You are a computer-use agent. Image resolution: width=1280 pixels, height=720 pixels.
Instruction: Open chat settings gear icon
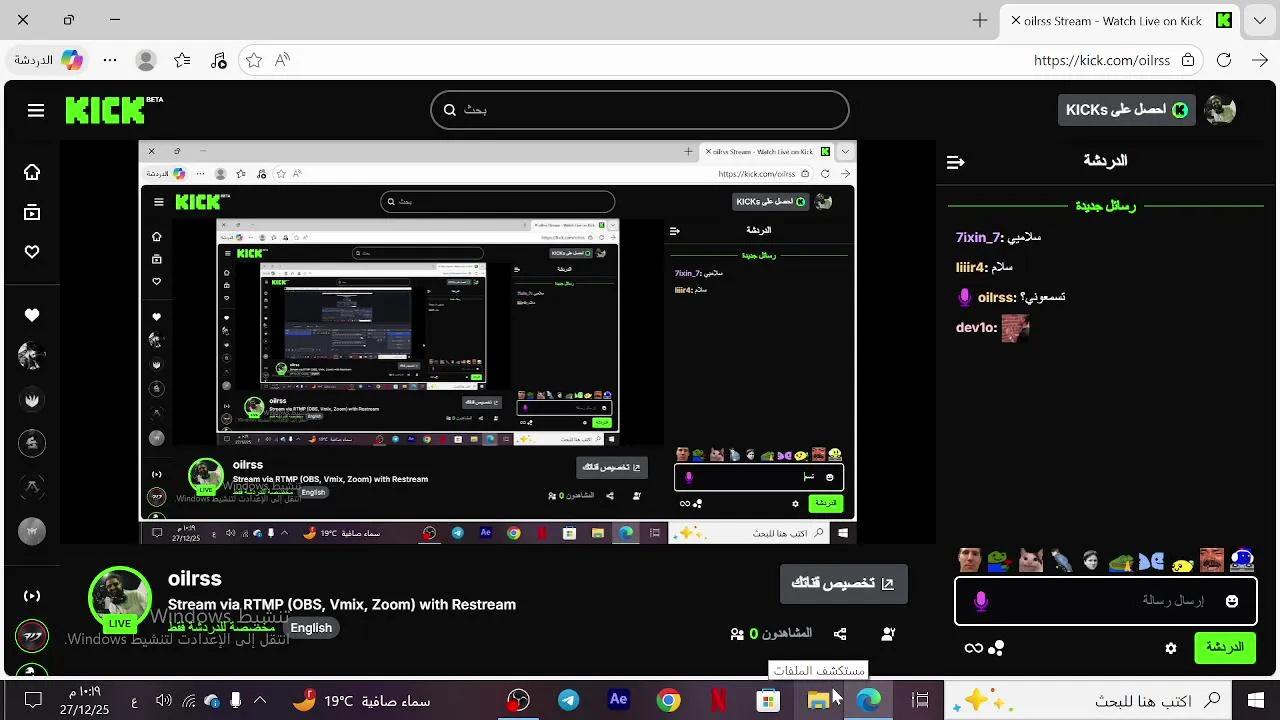(1171, 648)
